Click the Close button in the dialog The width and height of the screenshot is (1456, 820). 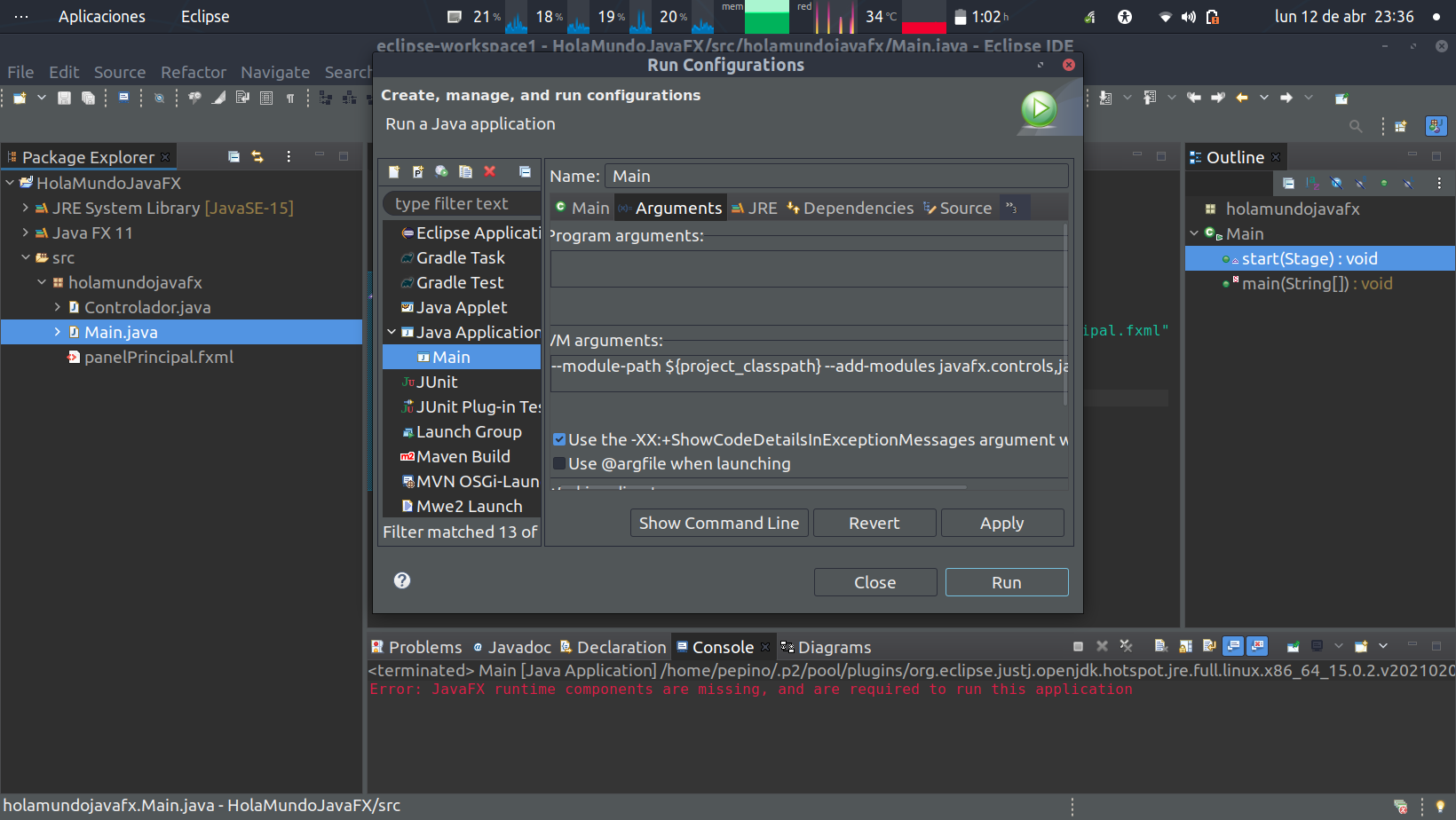coord(875,582)
